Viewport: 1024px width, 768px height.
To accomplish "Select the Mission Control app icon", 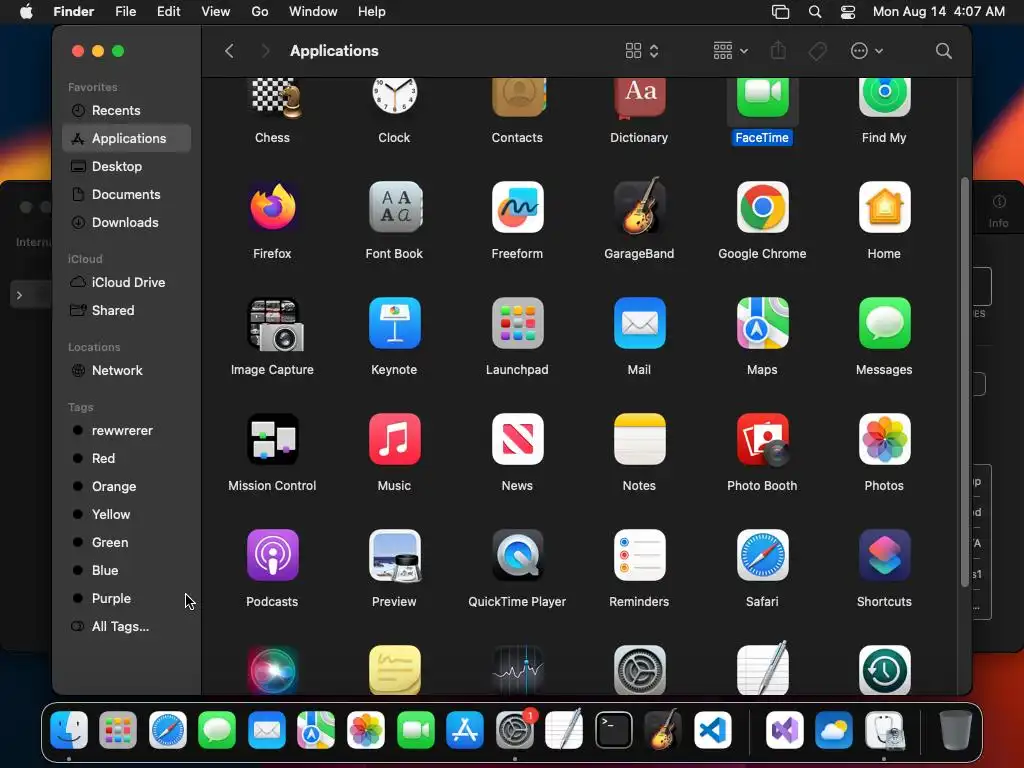I will tap(272, 439).
